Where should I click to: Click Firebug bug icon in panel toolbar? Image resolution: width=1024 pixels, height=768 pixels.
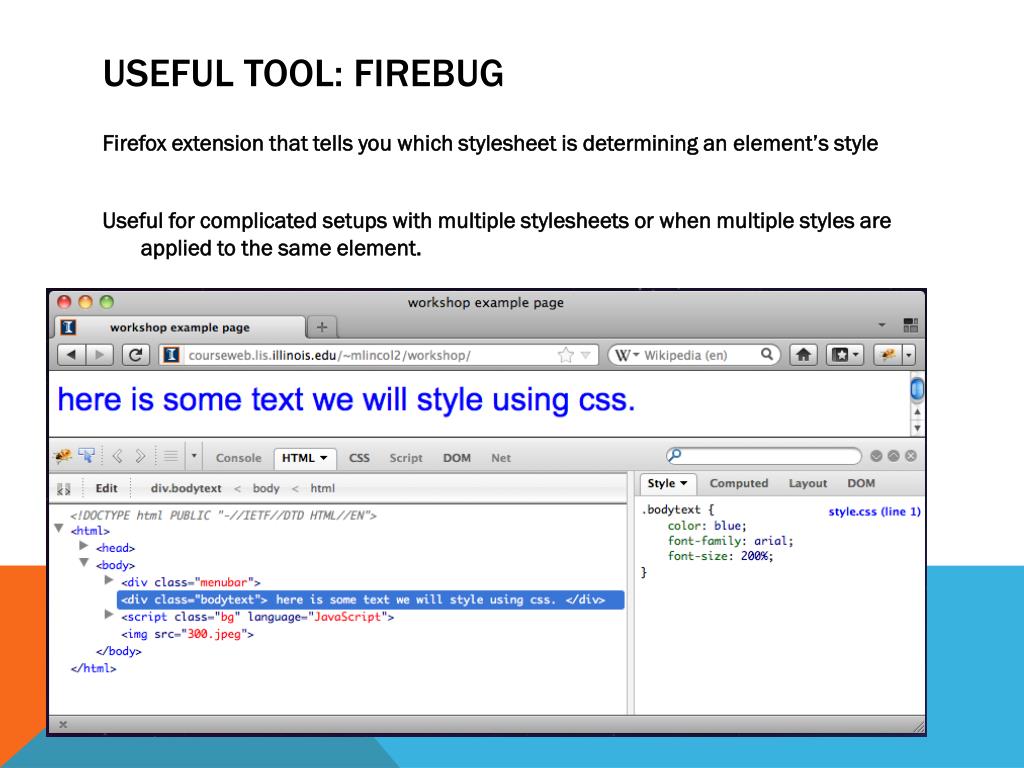point(63,456)
